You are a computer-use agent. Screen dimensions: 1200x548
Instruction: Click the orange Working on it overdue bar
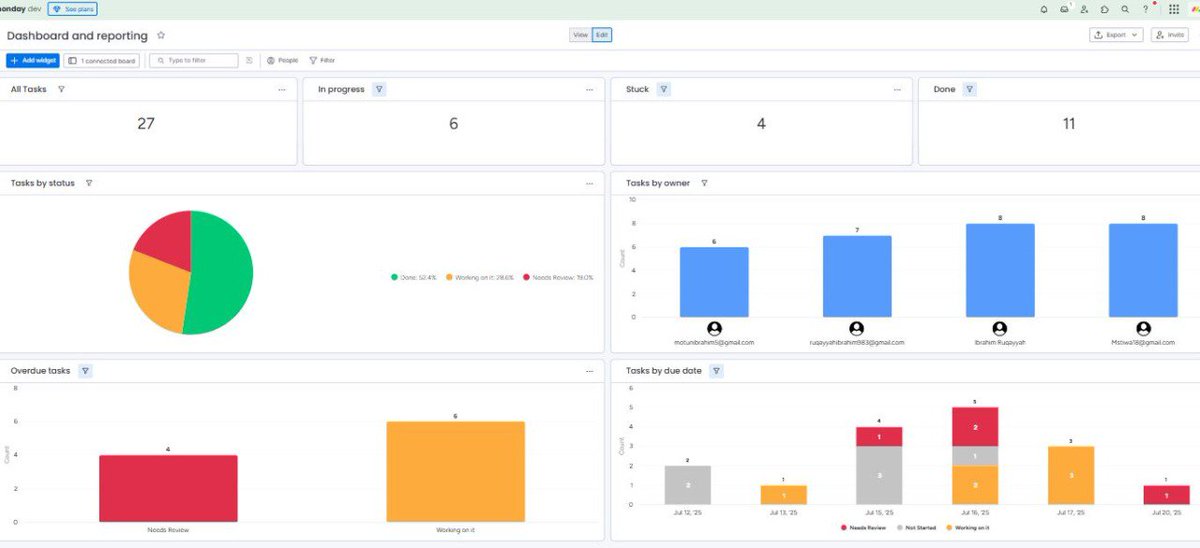(455, 471)
